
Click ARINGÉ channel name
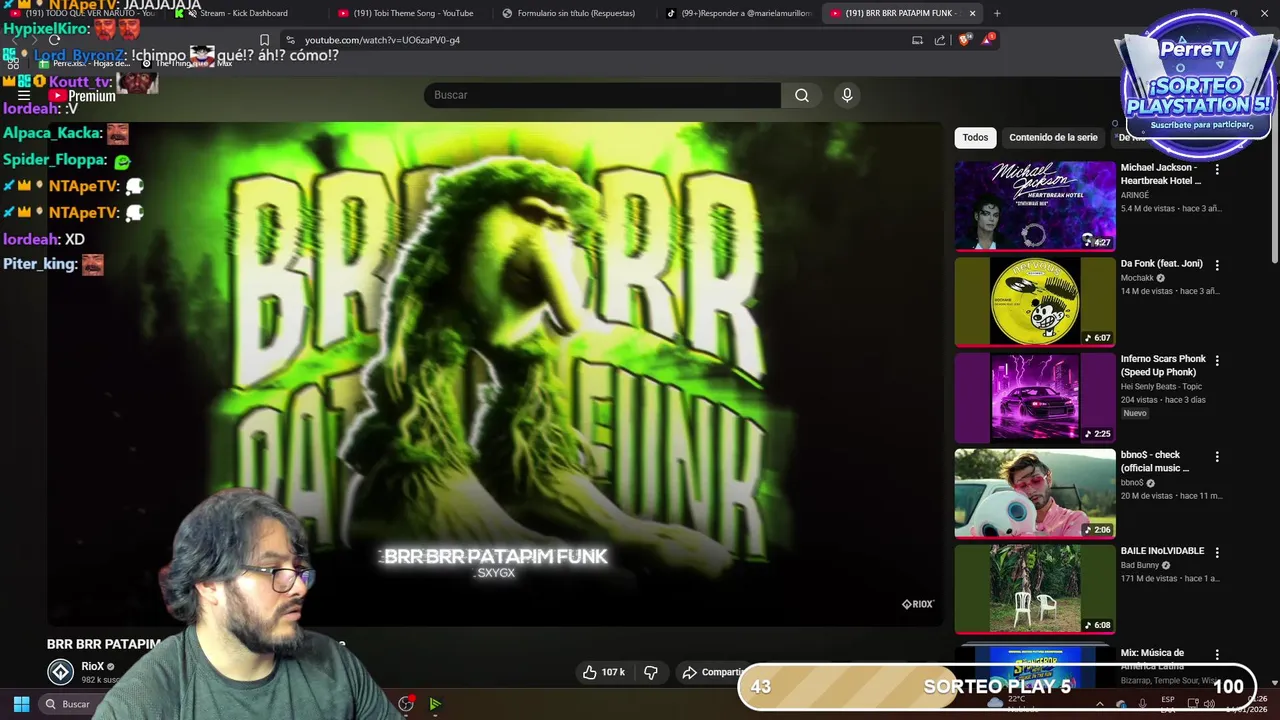(x=1135, y=195)
